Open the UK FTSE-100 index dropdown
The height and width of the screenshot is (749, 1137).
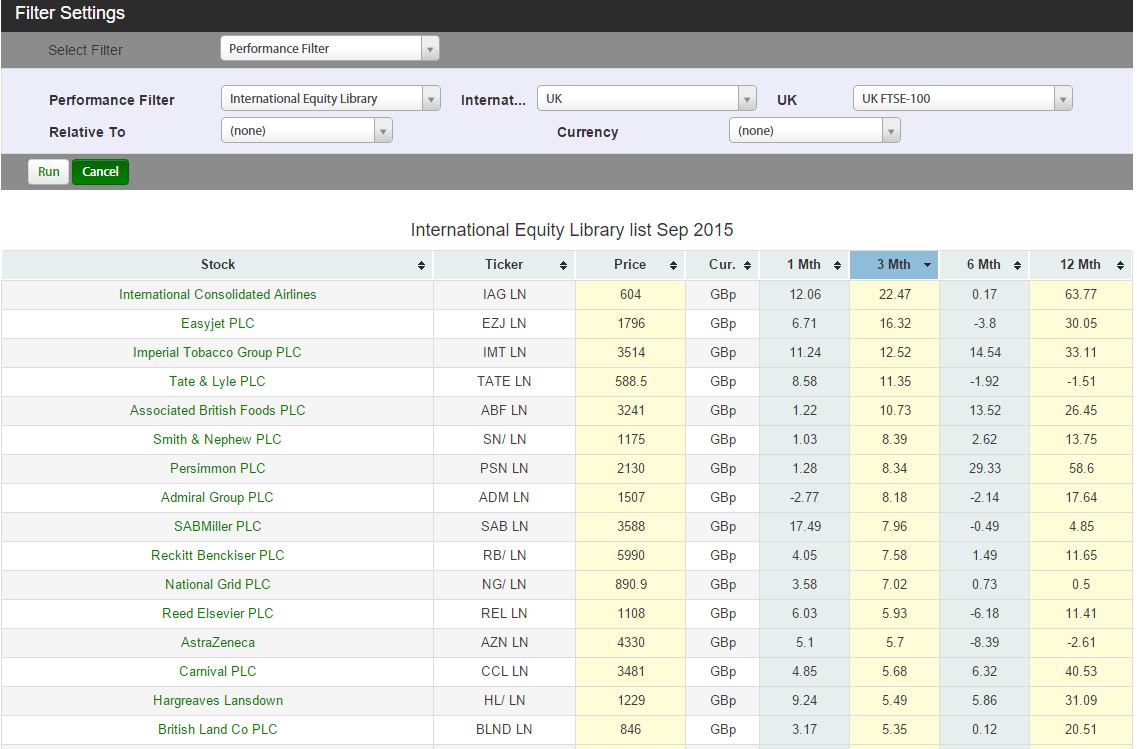click(x=962, y=99)
